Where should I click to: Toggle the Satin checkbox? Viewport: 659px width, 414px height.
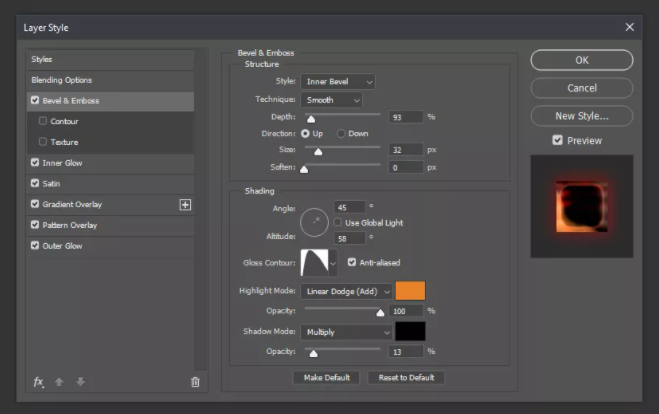point(35,183)
